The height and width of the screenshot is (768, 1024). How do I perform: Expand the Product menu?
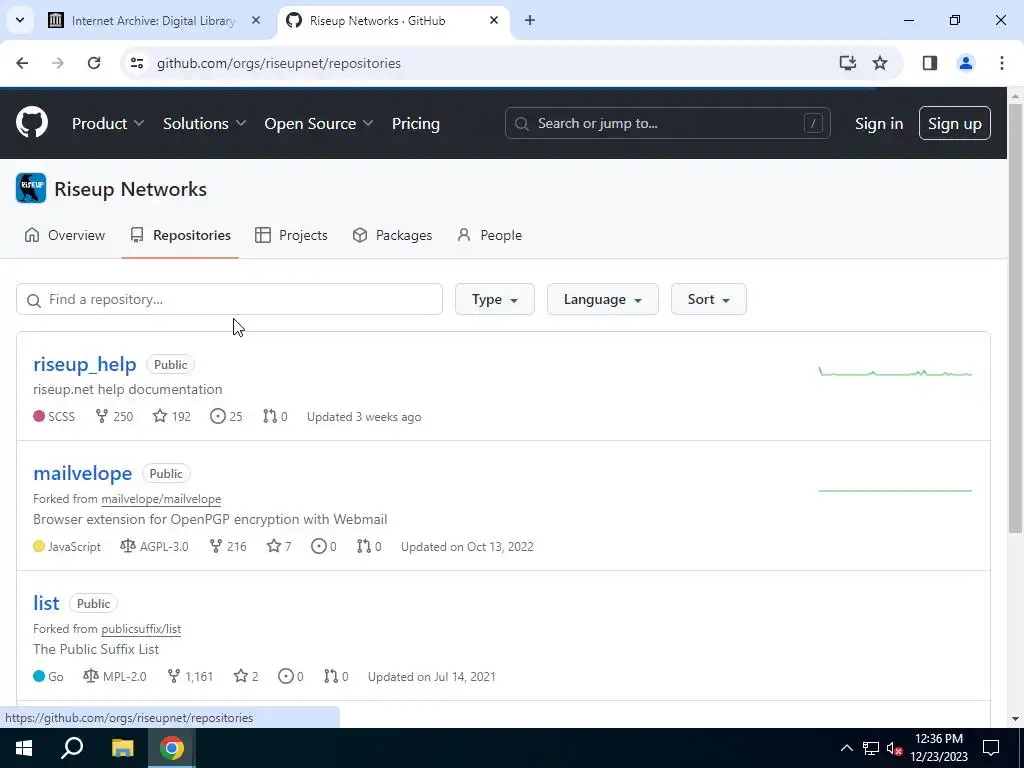[108, 123]
